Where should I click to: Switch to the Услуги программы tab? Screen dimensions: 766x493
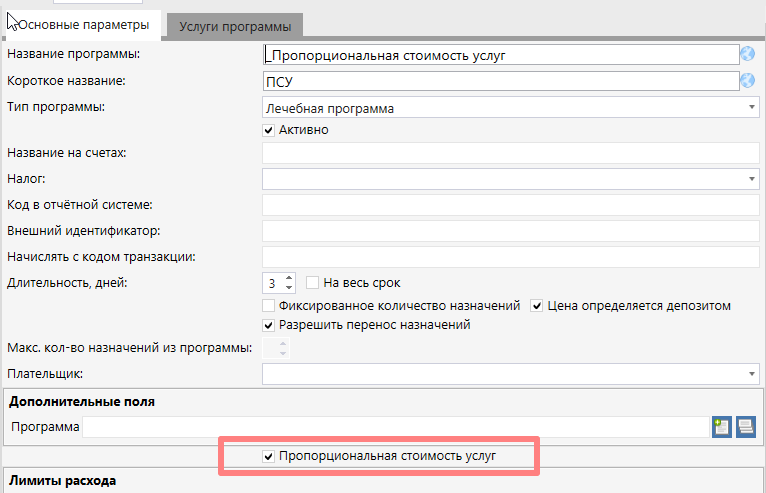click(x=235, y=25)
